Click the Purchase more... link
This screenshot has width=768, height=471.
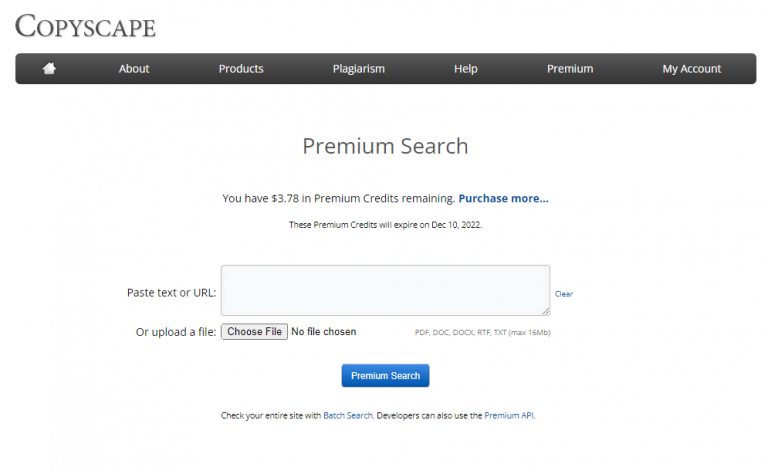click(x=503, y=198)
